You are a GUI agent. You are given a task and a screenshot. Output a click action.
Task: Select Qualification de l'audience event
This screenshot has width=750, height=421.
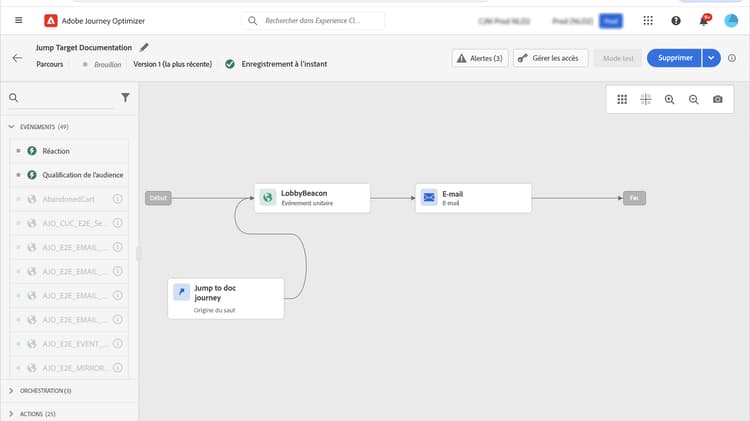point(70,175)
